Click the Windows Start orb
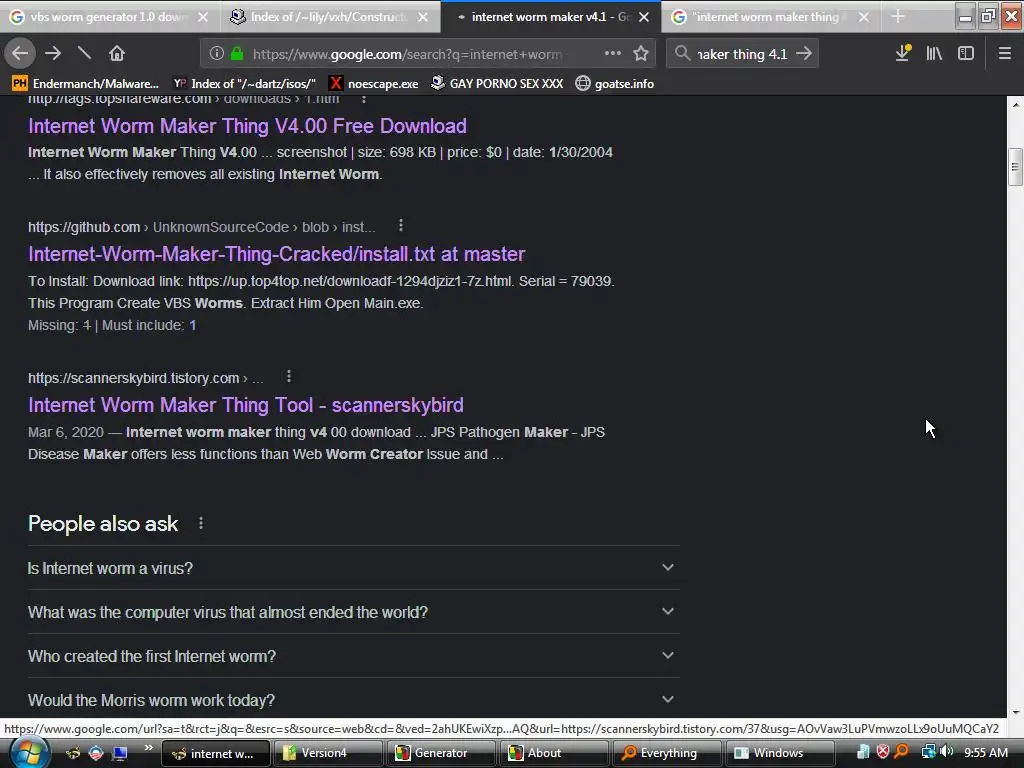 28,752
